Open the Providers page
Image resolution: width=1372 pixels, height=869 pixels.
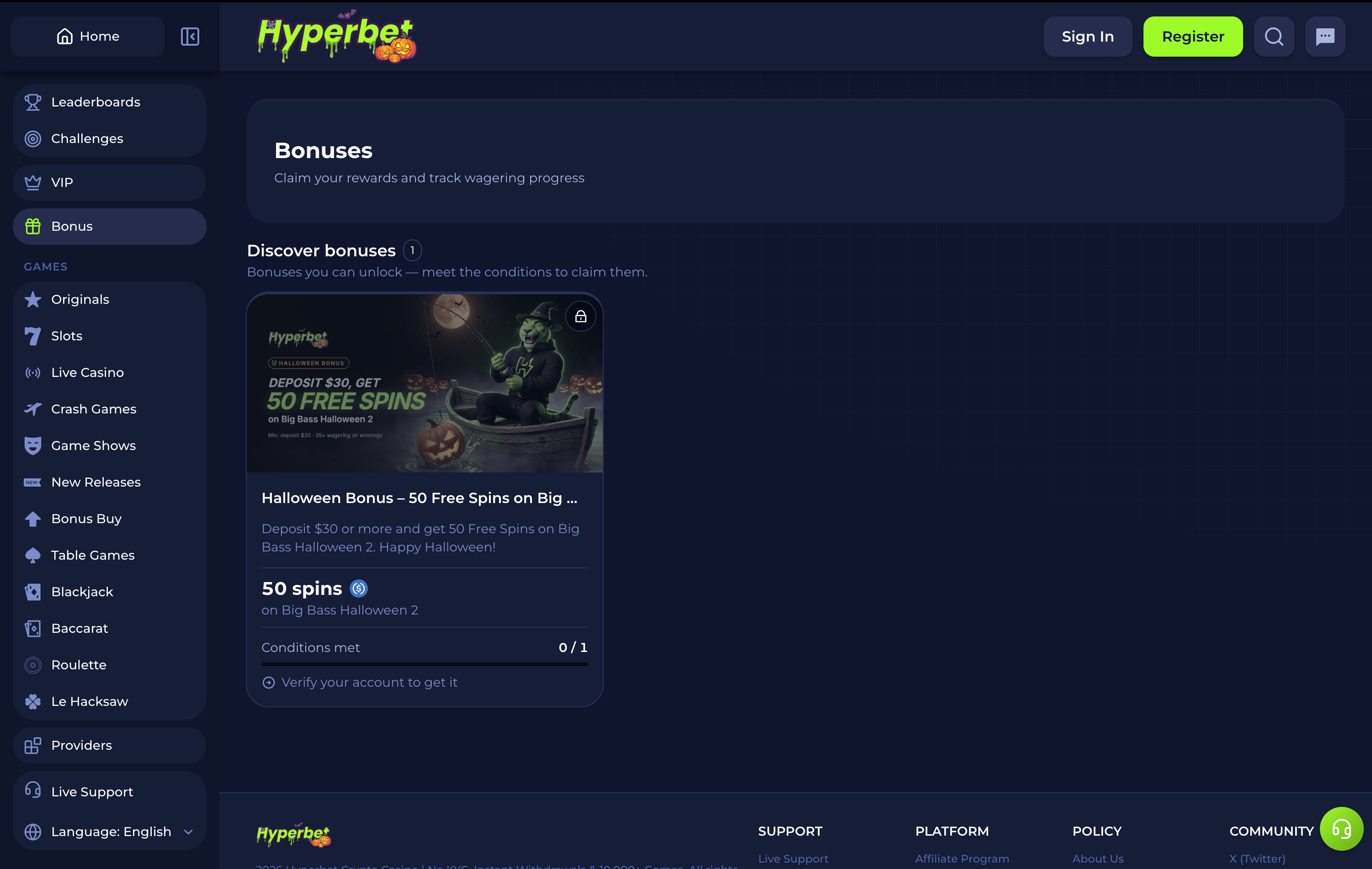click(x=109, y=746)
